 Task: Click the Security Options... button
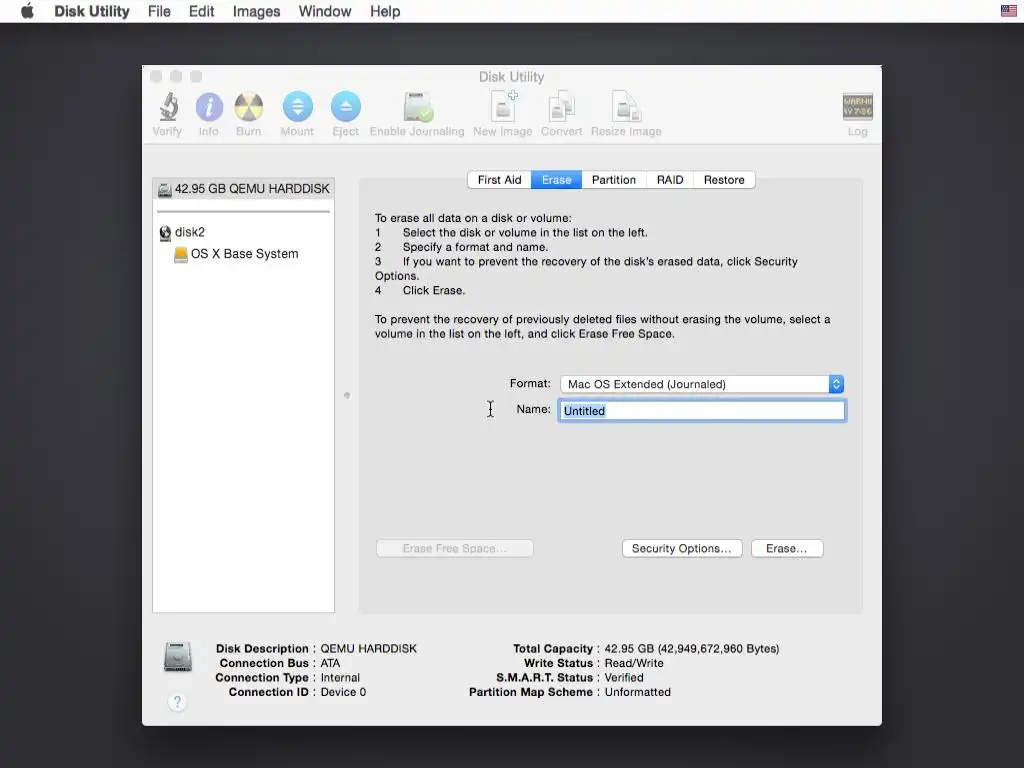682,549
